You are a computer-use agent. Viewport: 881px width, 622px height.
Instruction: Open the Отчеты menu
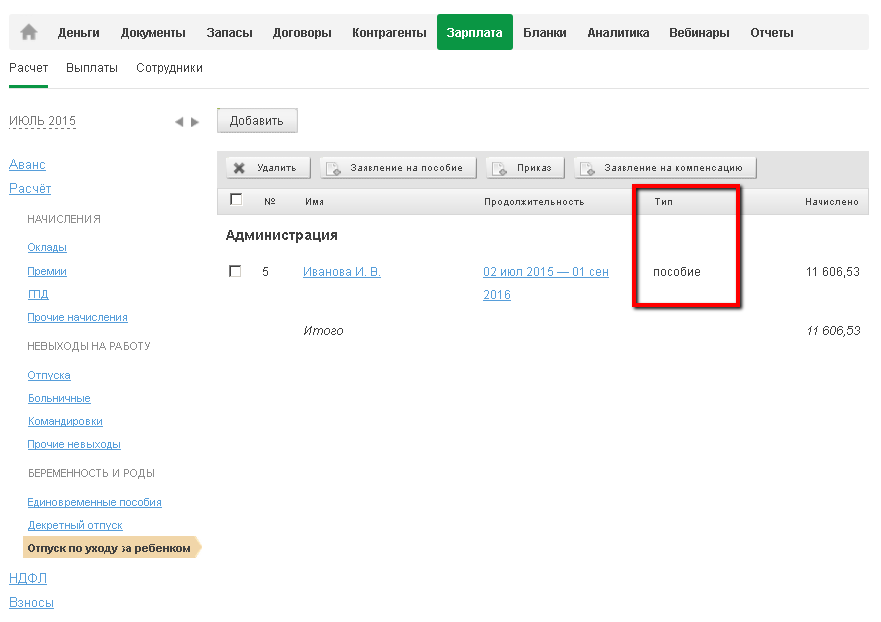pyautogui.click(x=772, y=33)
